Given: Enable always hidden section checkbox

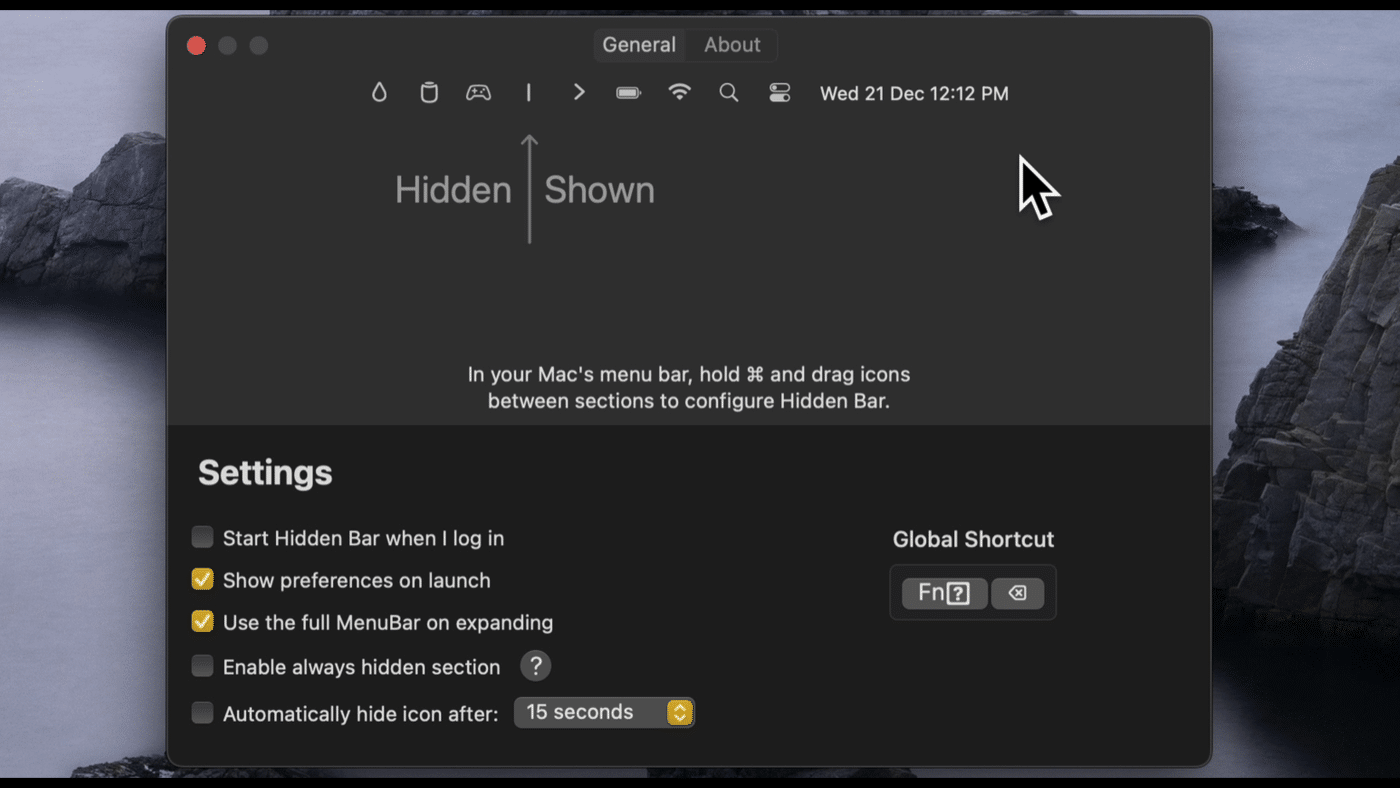Looking at the screenshot, I should click(x=202, y=666).
